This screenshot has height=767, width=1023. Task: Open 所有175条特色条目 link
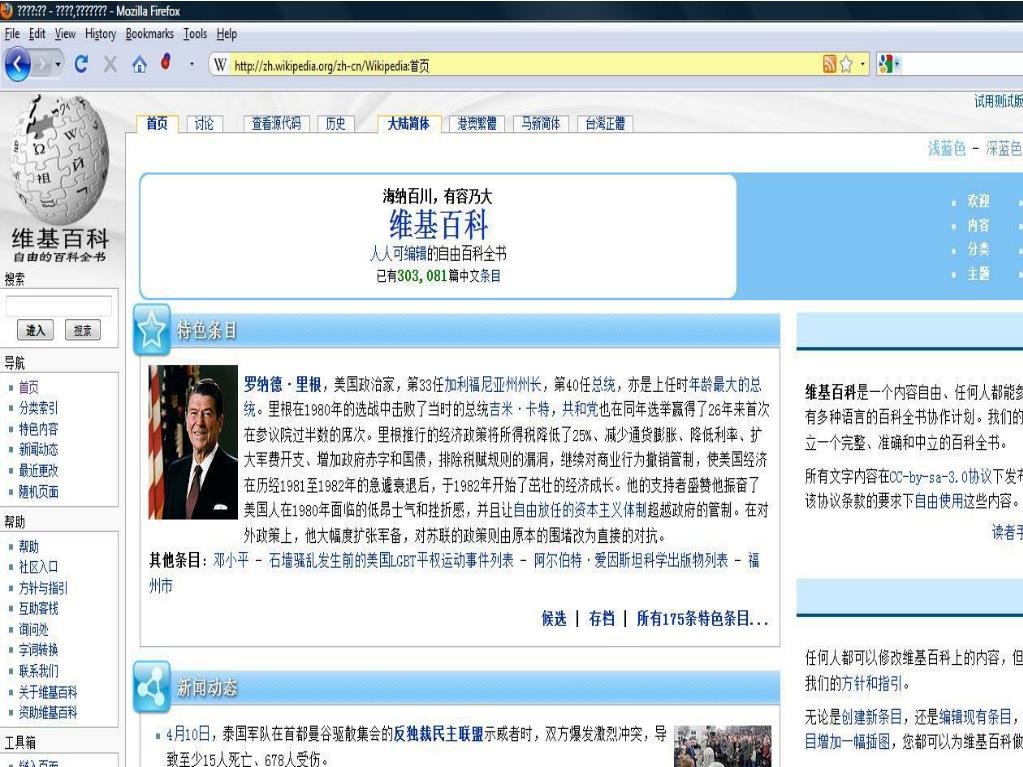702,618
